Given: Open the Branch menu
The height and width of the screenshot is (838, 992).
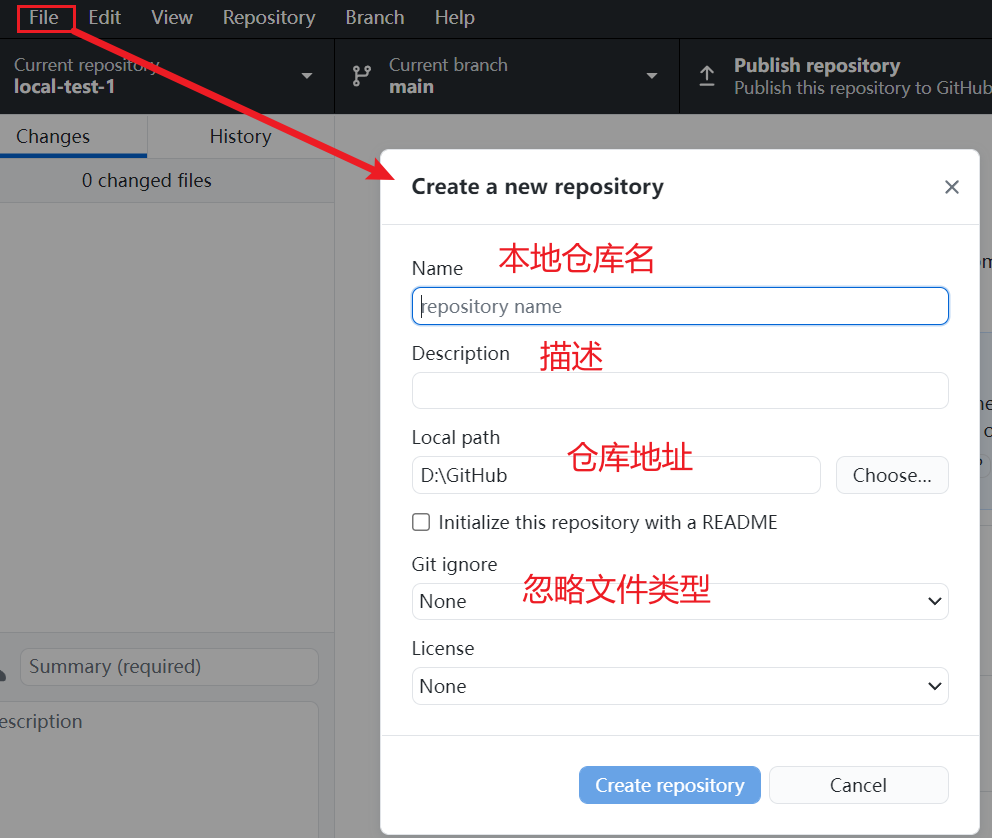Looking at the screenshot, I should click(x=375, y=18).
